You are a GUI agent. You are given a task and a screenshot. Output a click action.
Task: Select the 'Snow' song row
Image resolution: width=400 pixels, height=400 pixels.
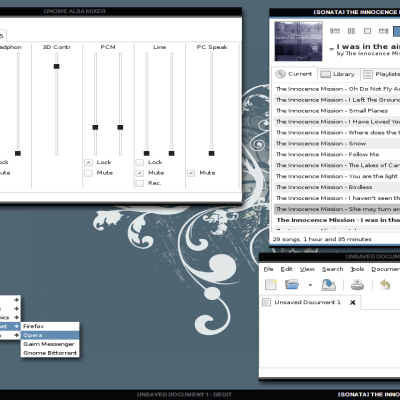337,144
